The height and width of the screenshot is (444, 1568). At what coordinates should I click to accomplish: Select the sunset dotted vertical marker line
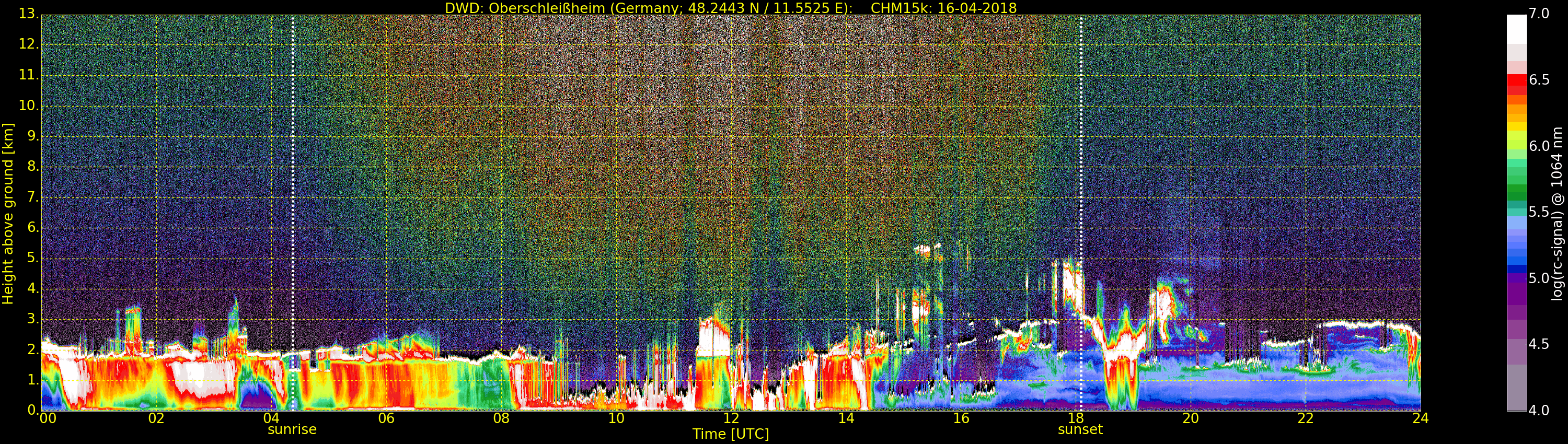[1081, 213]
